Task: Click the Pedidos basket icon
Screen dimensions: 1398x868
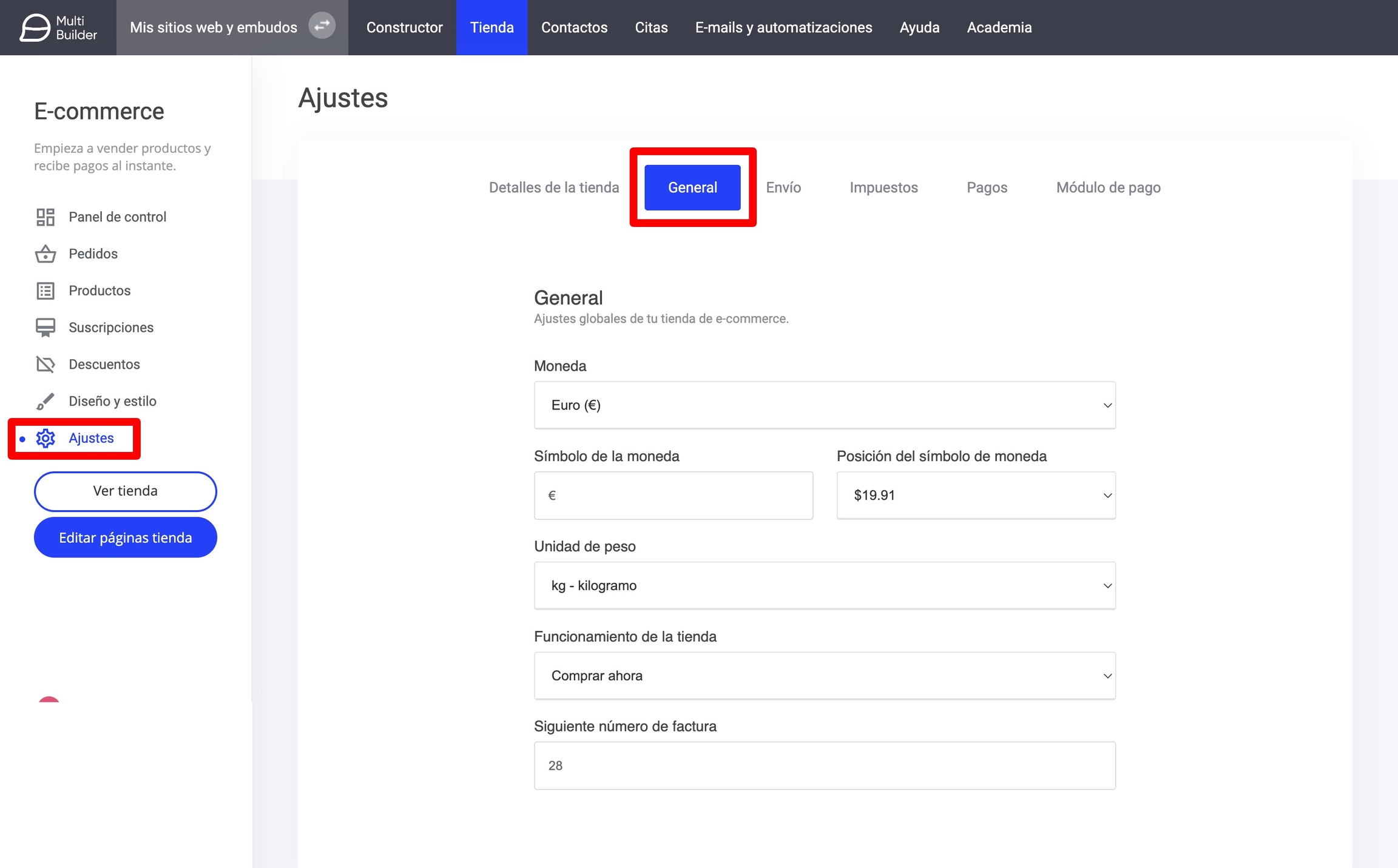Action: (46, 254)
